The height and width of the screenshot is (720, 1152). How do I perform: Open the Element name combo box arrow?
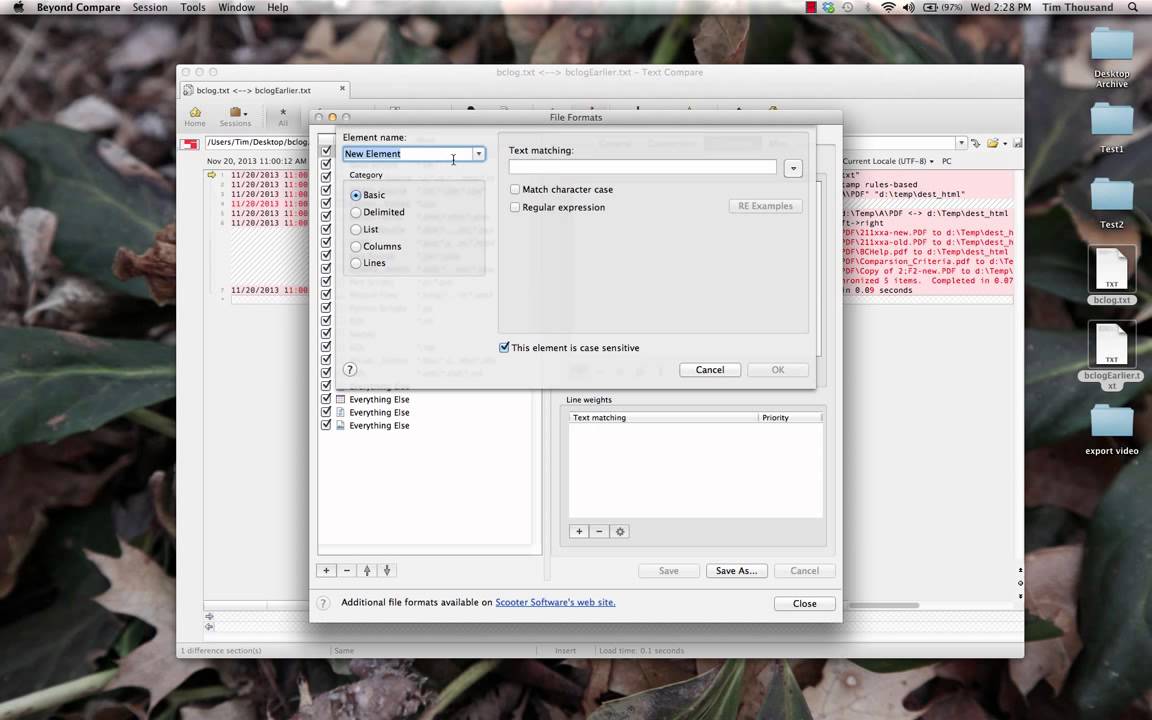478,154
